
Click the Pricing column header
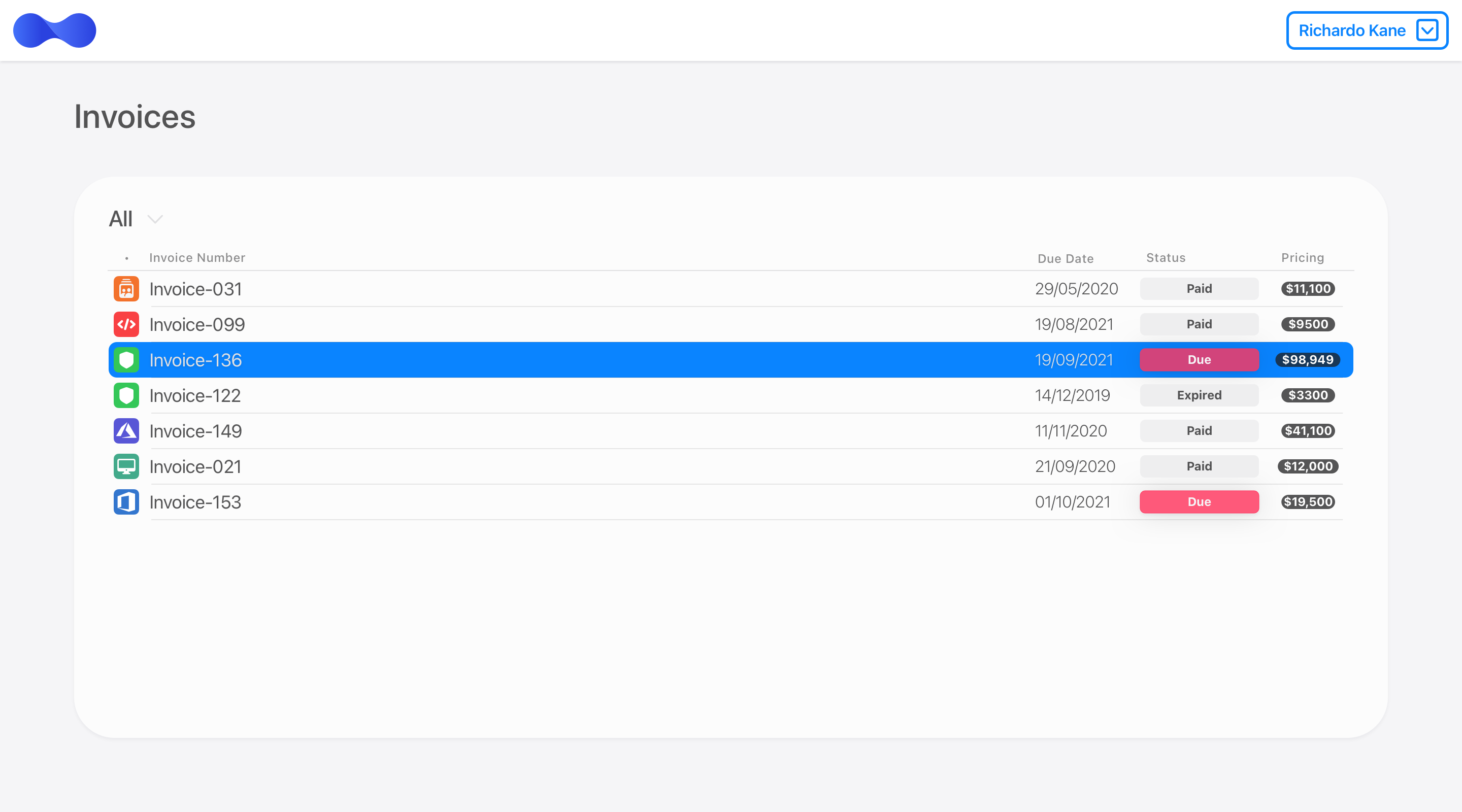[x=1303, y=258]
